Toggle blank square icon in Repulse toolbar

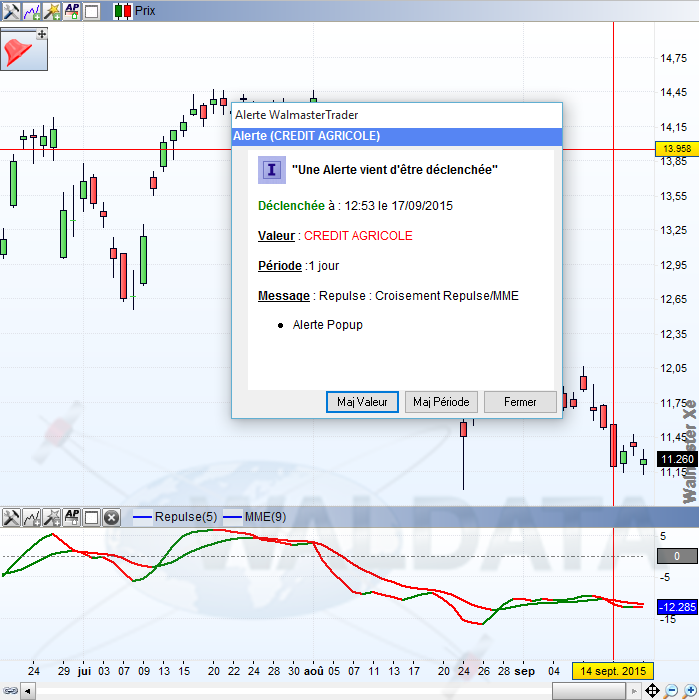pyautogui.click(x=92, y=517)
